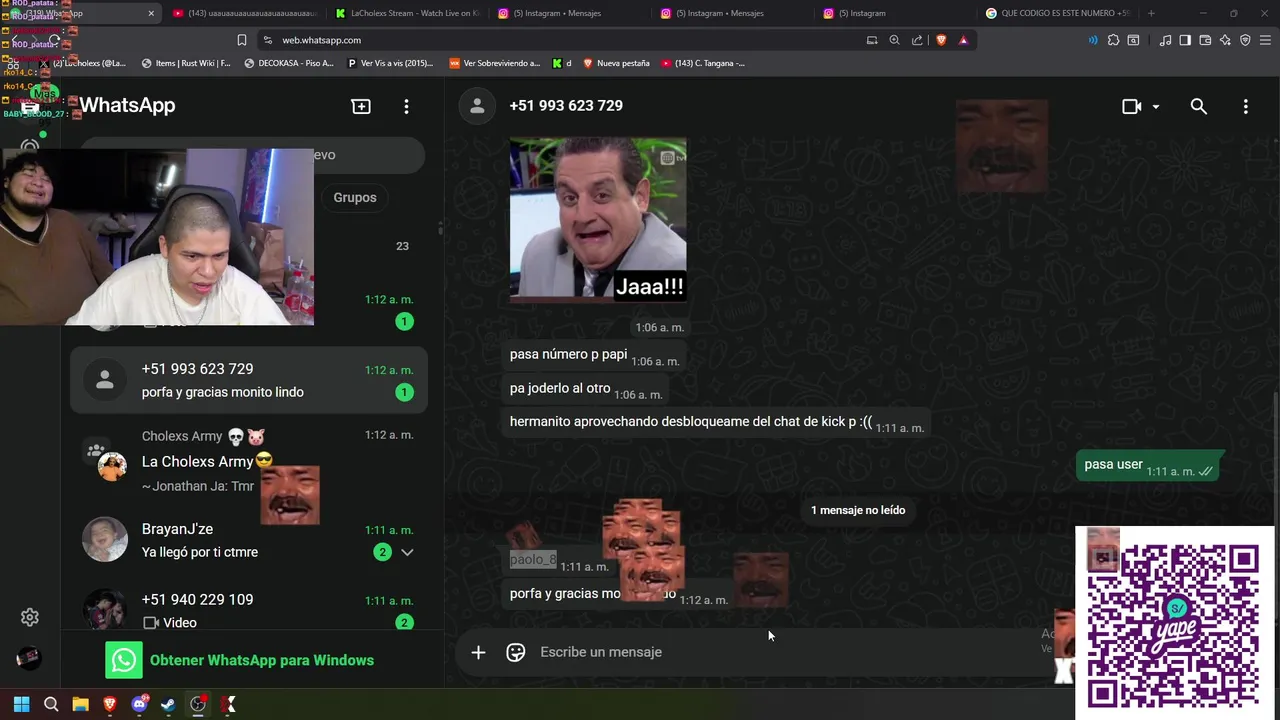This screenshot has height=720, width=1280.
Task: Open 'DECOKASA - Piso A...' bookmark
Action: pos(289,63)
